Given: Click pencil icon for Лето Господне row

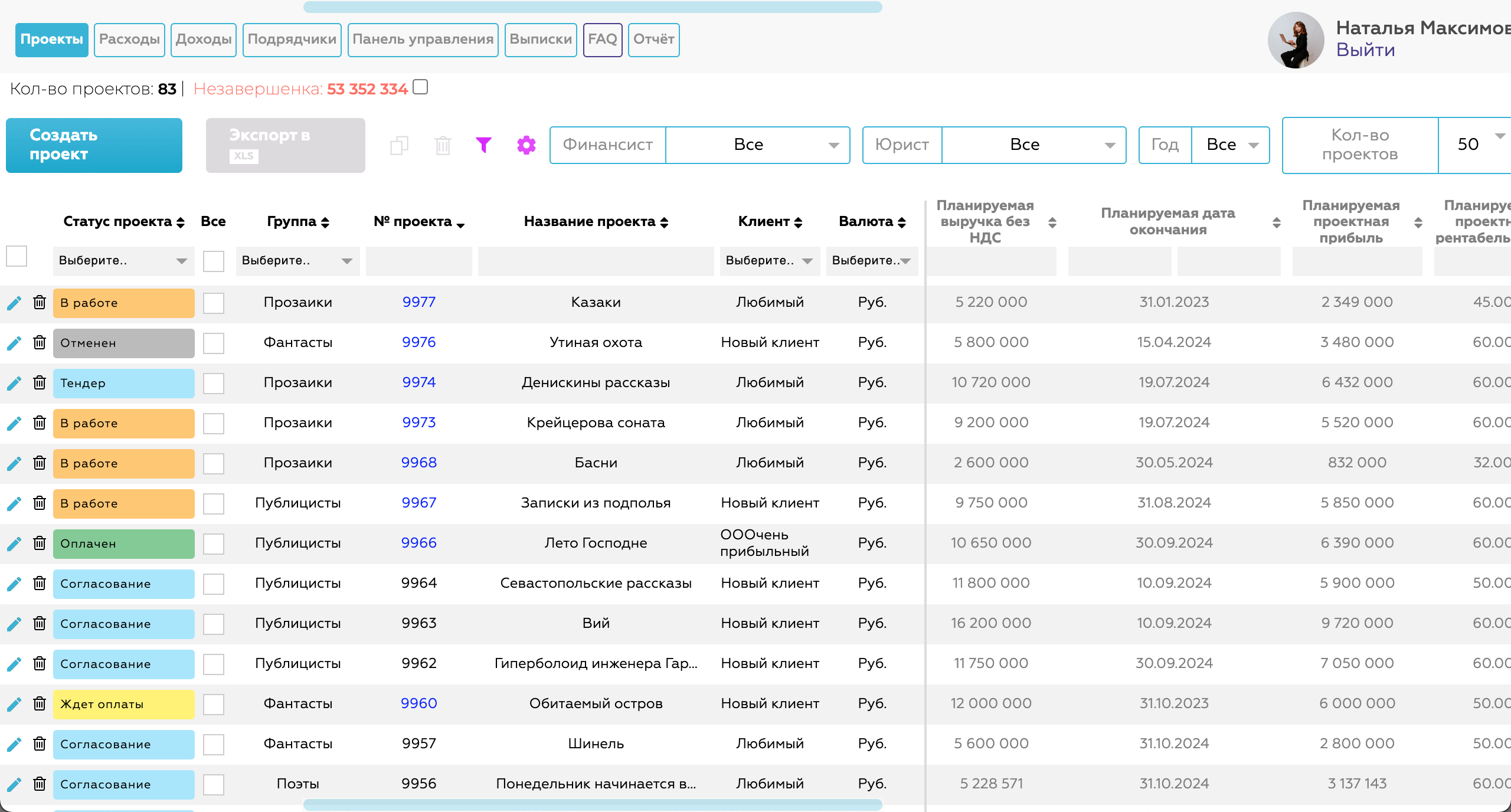Looking at the screenshot, I should 14,543.
